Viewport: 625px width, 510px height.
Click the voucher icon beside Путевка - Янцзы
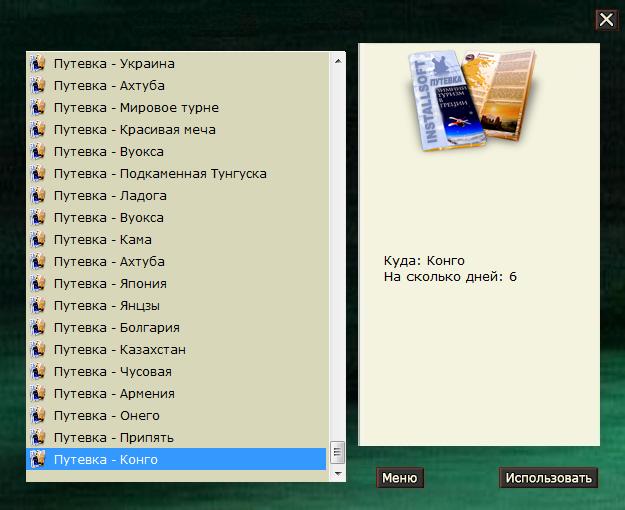click(38, 305)
